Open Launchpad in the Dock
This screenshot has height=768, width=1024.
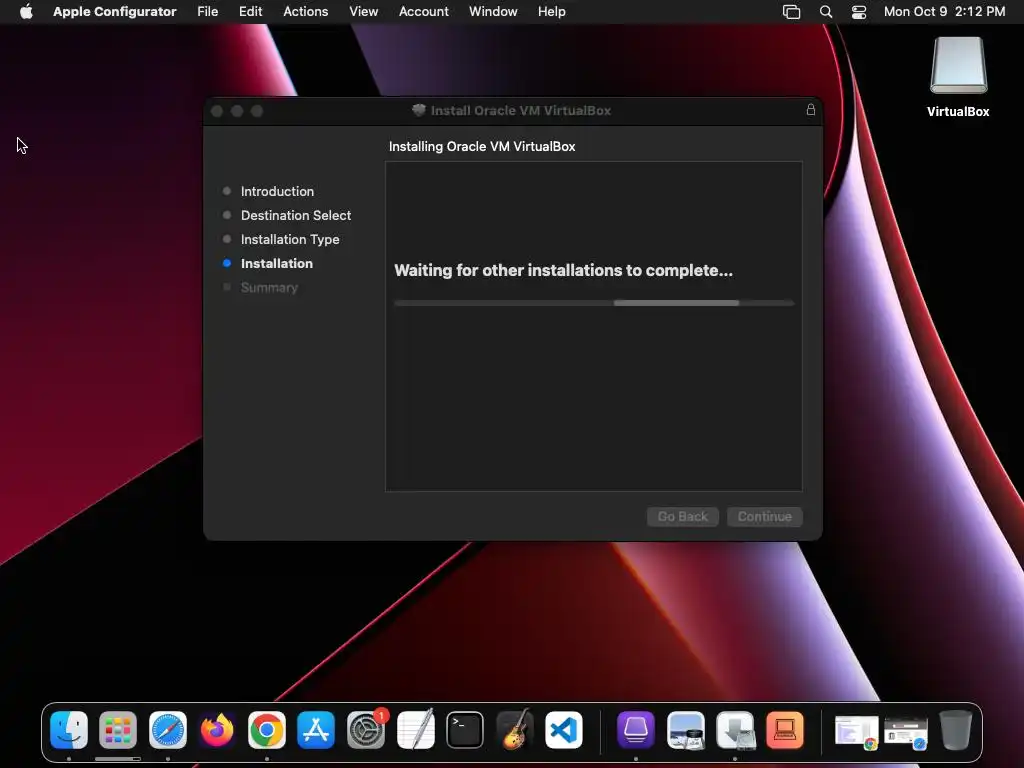(118, 729)
